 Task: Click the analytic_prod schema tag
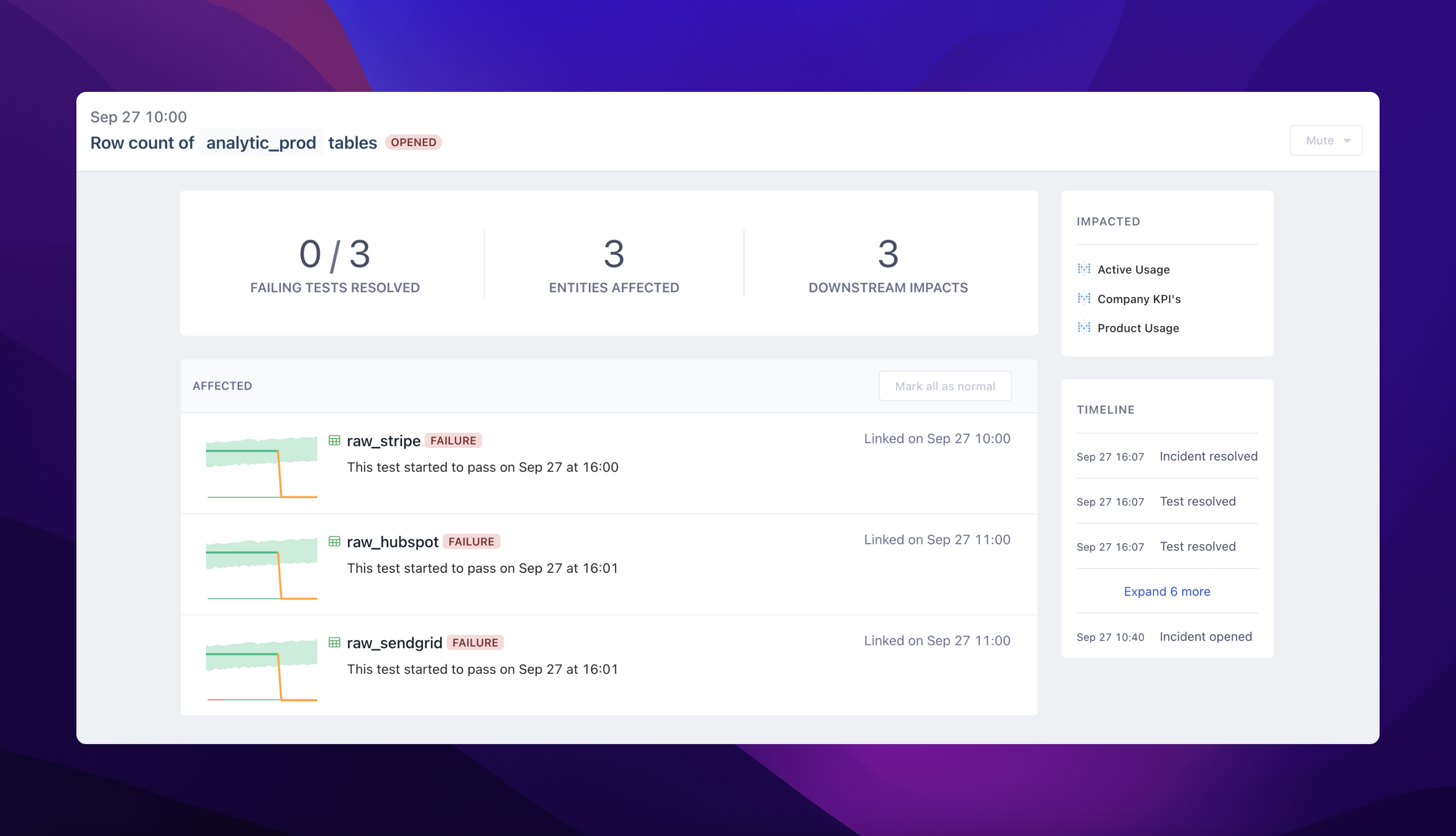[x=261, y=142]
